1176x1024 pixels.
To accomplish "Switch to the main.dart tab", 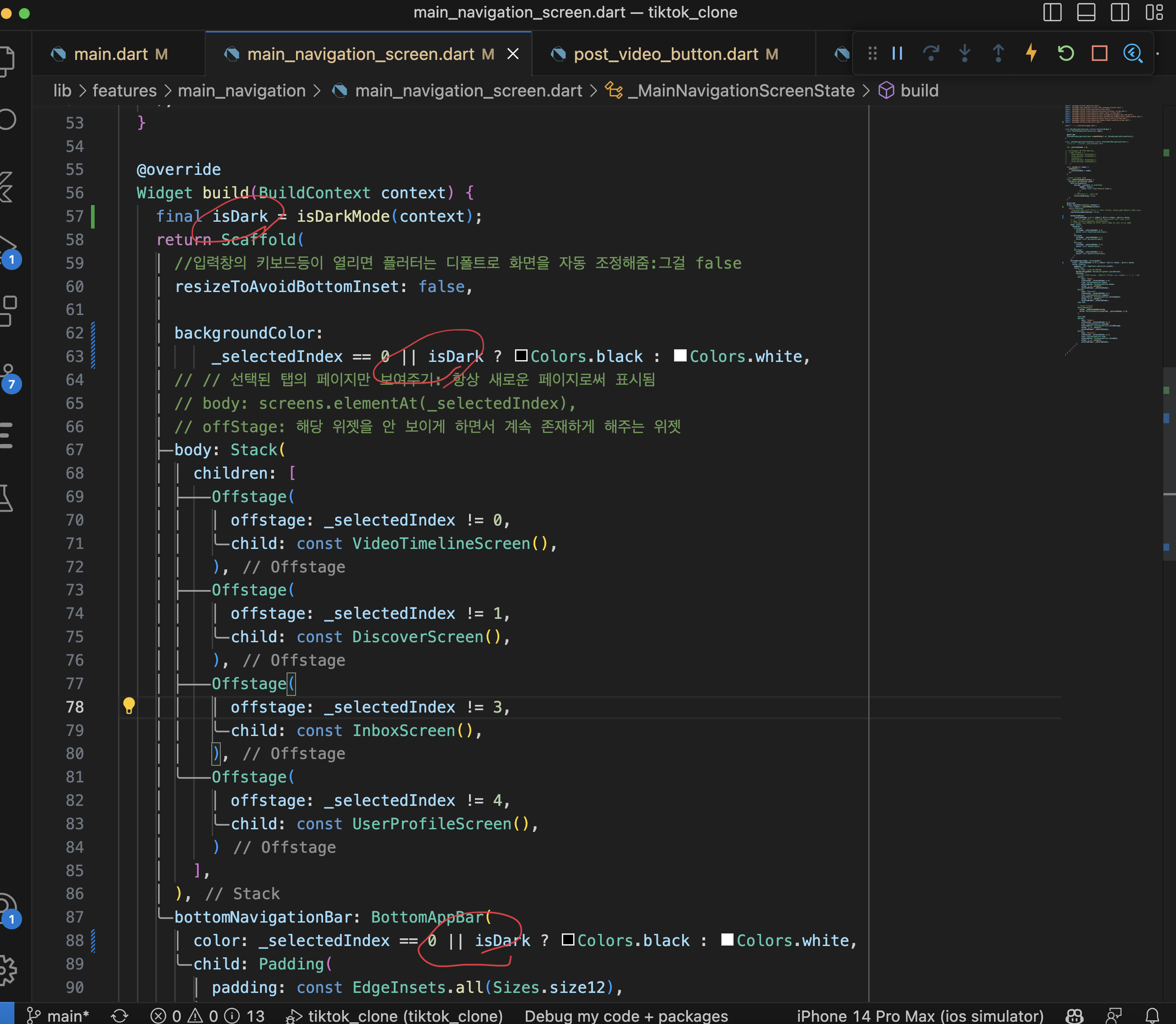I will pos(111,54).
